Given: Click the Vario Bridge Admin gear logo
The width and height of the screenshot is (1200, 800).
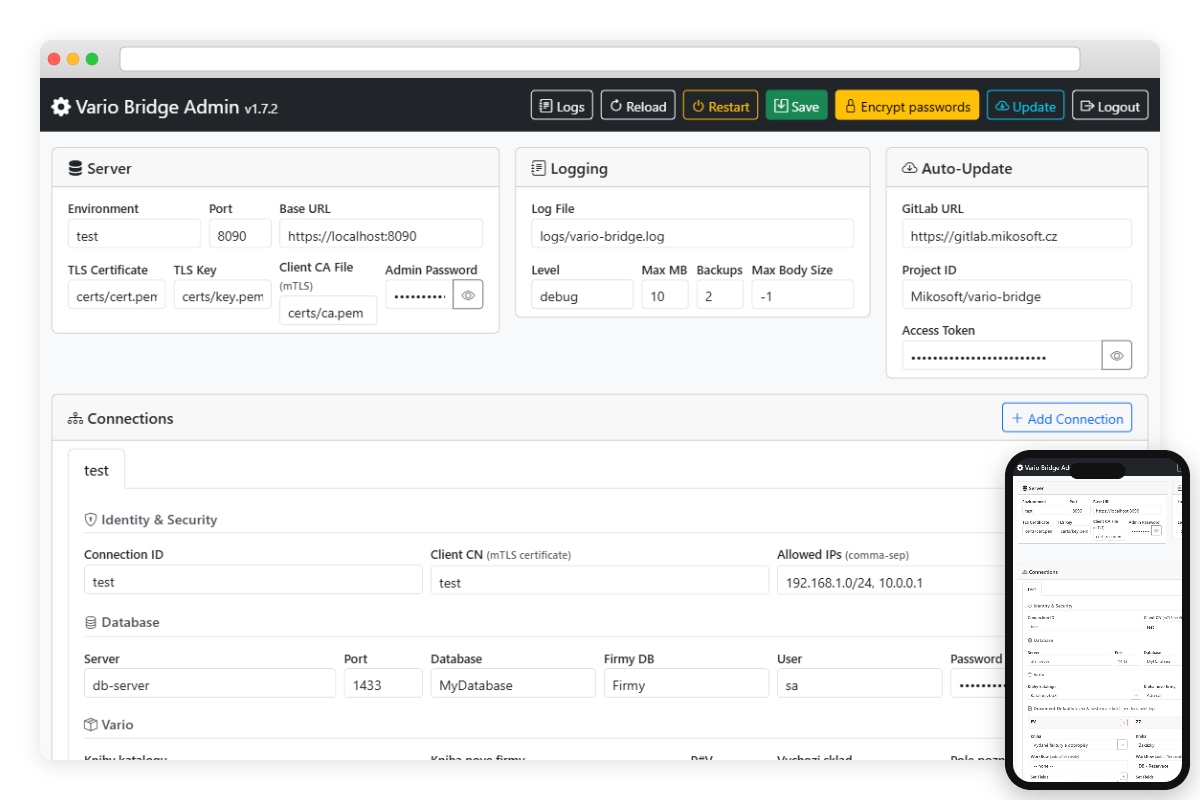Looking at the screenshot, I should (x=61, y=107).
